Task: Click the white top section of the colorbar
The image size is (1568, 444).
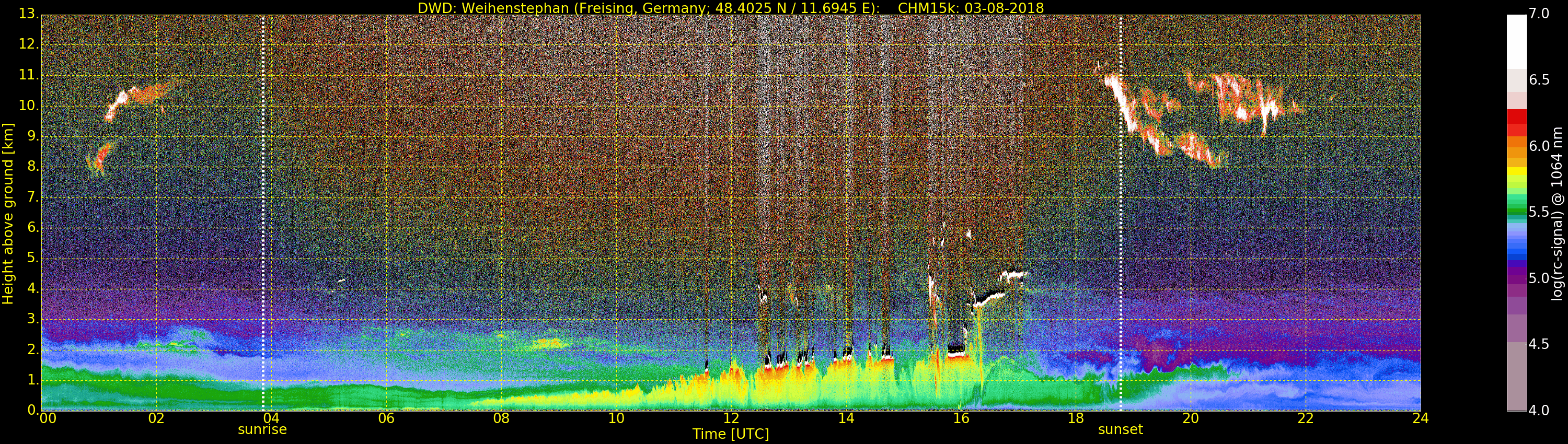Action: point(1516,41)
